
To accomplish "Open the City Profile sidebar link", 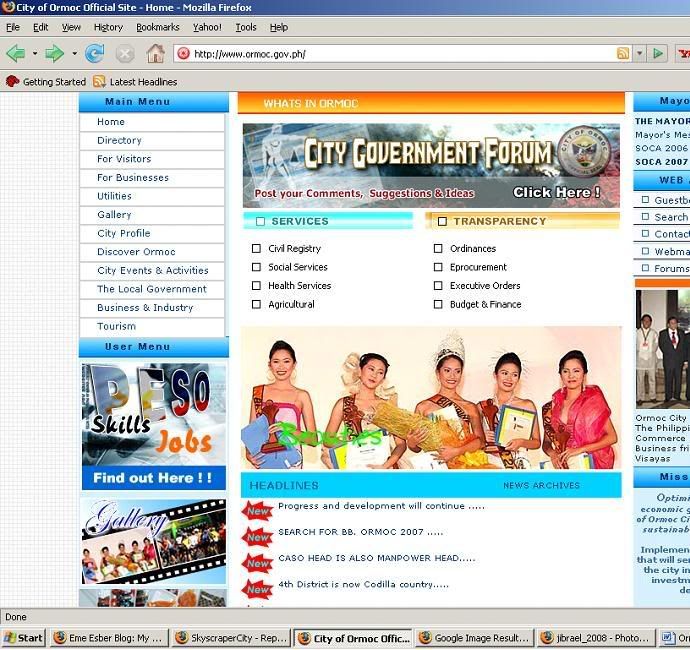I will [x=123, y=234].
